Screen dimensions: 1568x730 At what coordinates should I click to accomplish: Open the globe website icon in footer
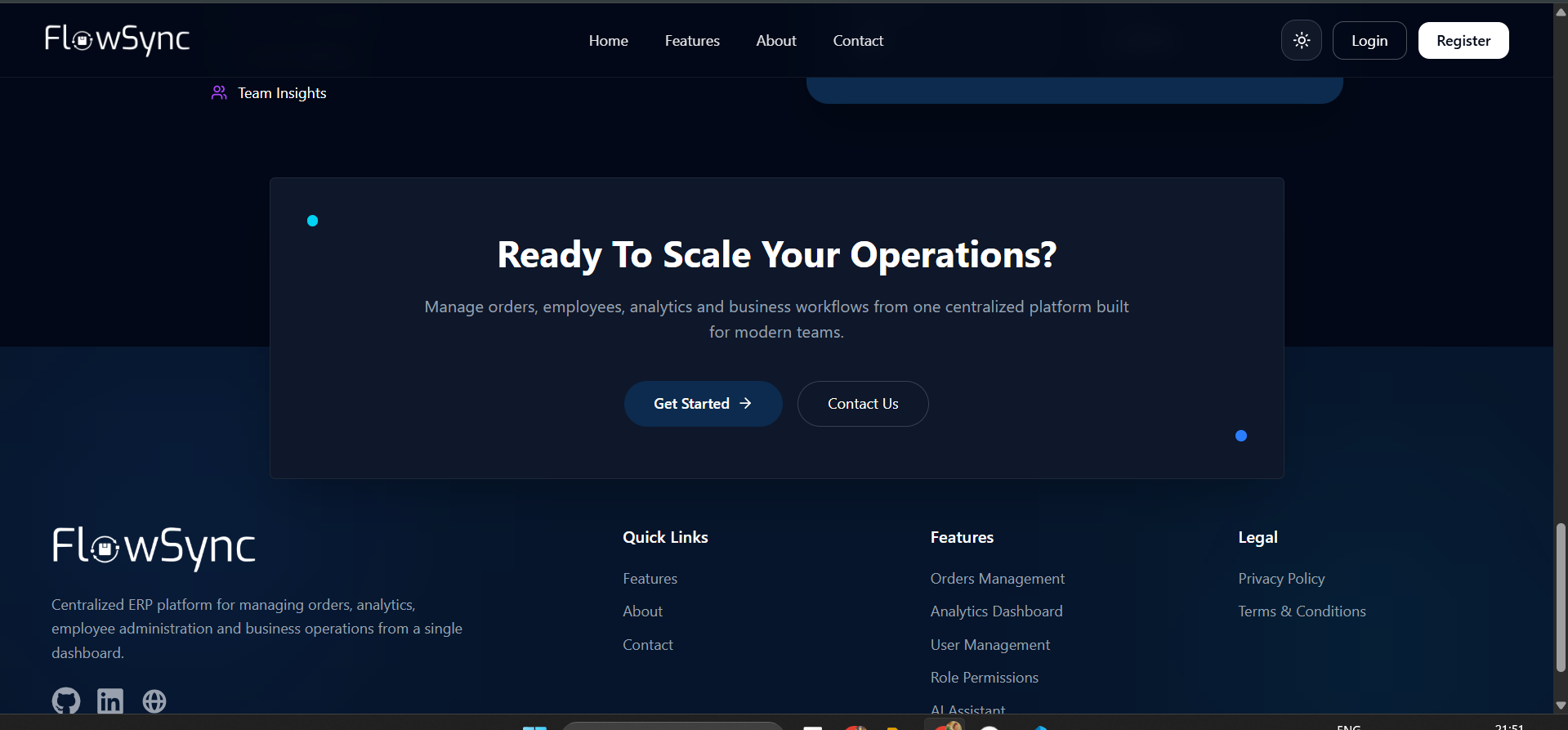[x=154, y=701]
